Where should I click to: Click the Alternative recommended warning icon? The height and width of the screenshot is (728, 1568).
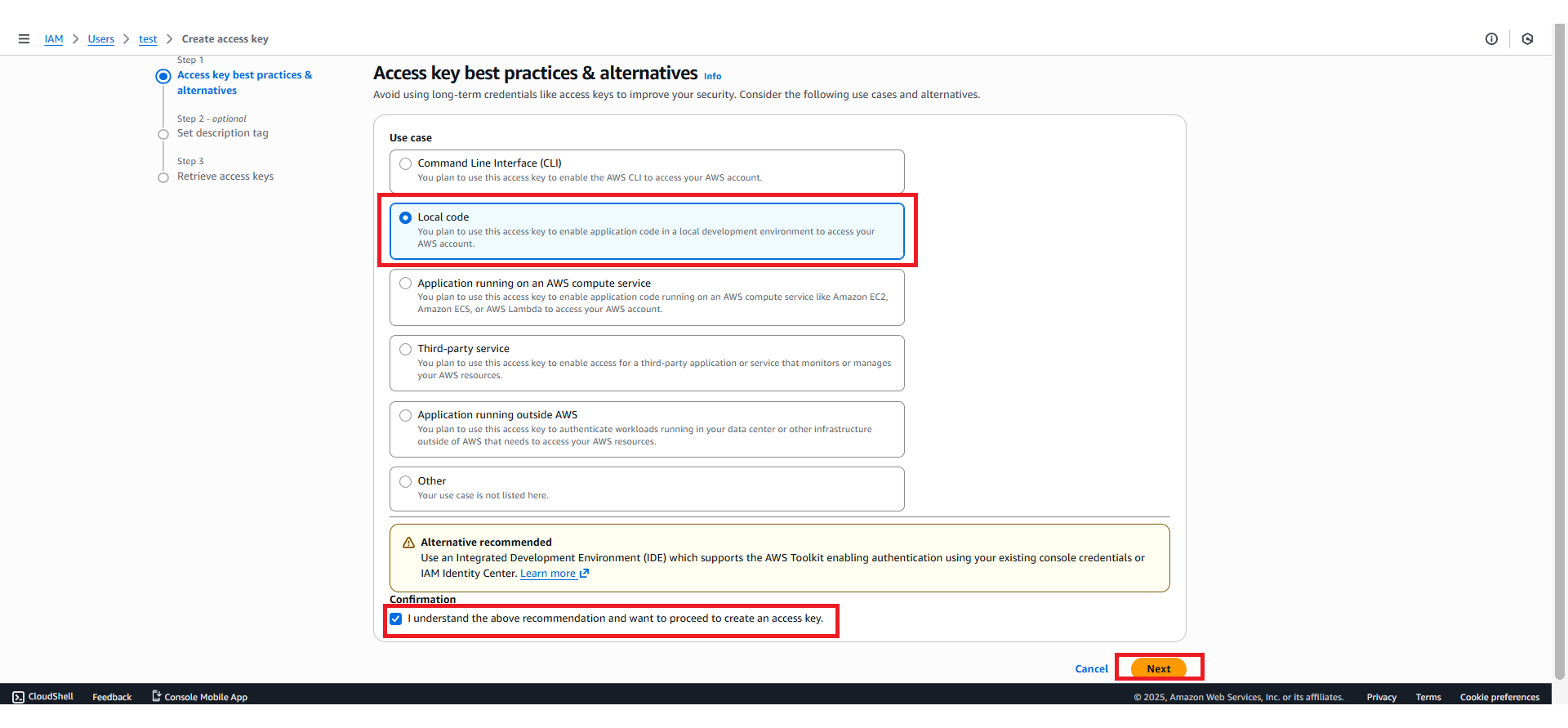(x=408, y=543)
